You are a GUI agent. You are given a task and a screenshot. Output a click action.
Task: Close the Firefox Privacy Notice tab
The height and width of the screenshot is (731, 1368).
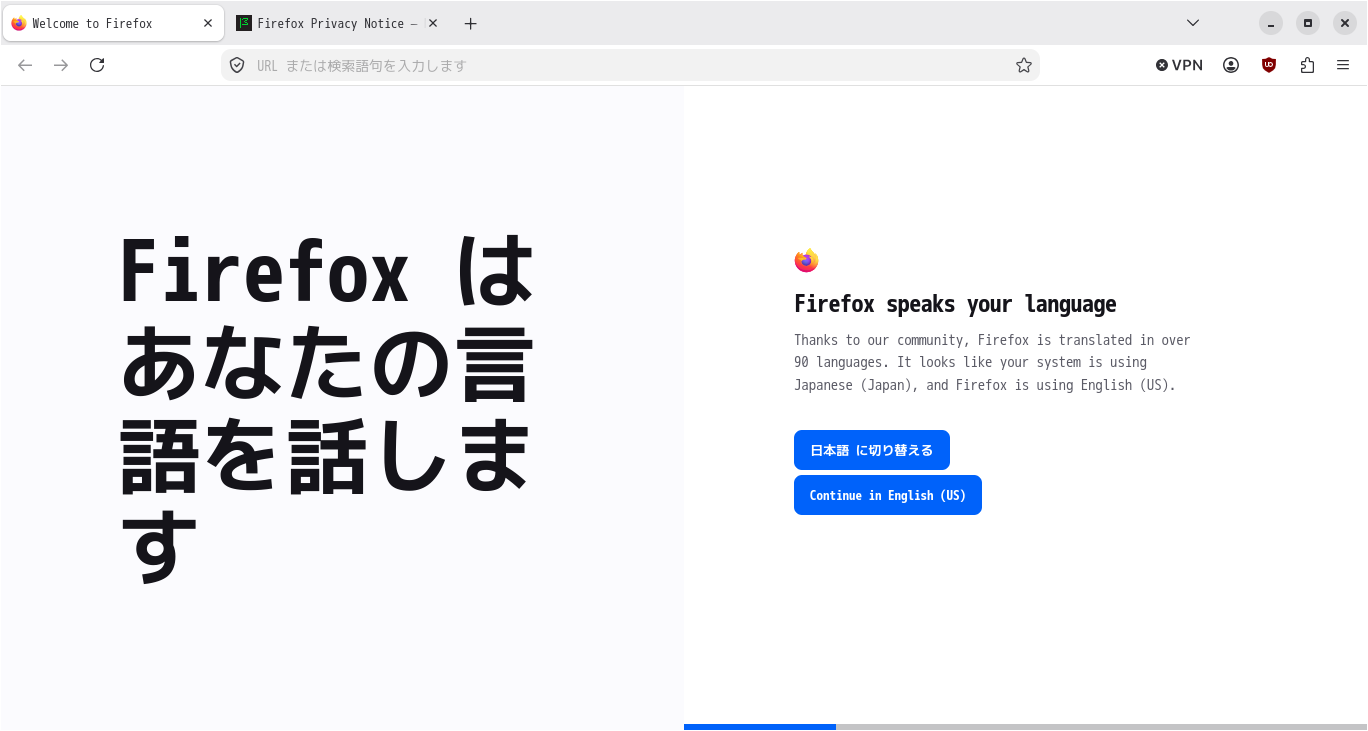tap(433, 23)
